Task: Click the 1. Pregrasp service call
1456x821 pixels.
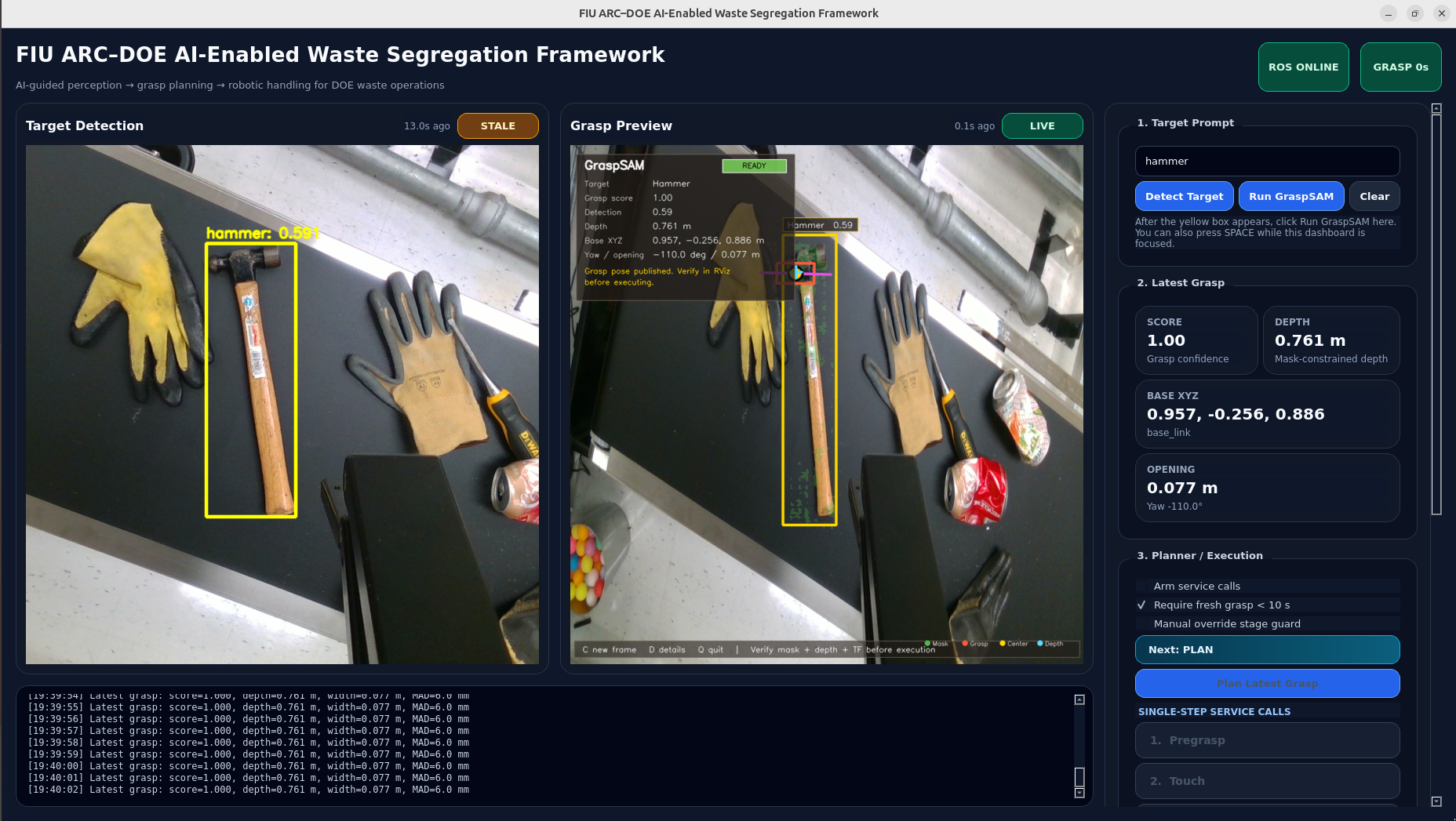Action: coord(1267,740)
